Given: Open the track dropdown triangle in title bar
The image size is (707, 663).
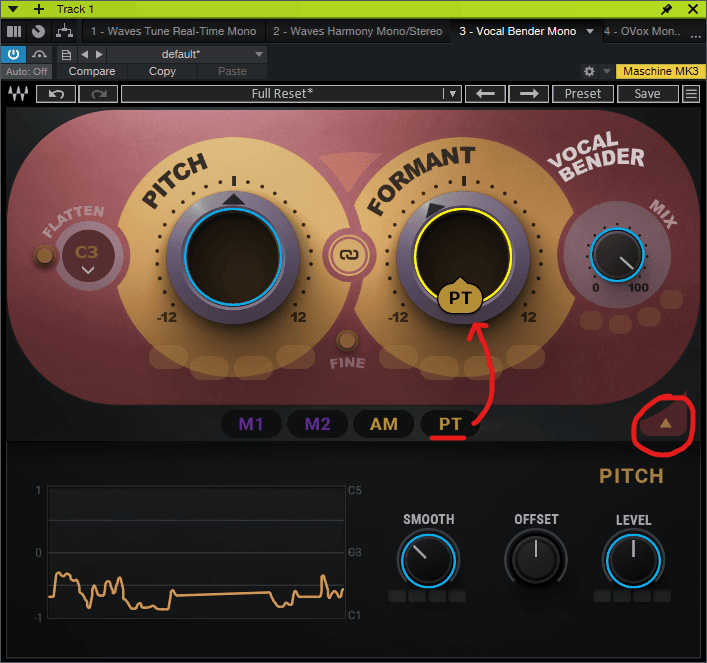Looking at the screenshot, I should click(x=13, y=9).
